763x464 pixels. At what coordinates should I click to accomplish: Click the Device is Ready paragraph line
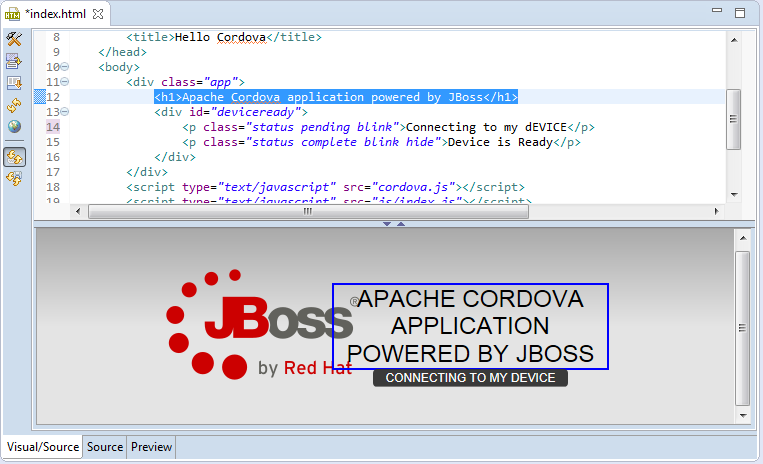coord(382,142)
